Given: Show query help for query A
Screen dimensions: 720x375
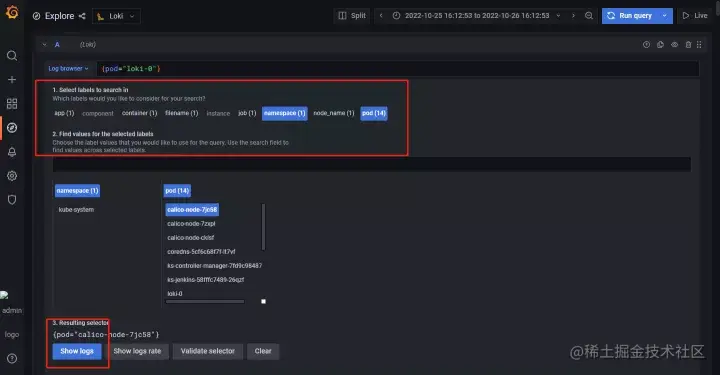Looking at the screenshot, I should [x=646, y=45].
